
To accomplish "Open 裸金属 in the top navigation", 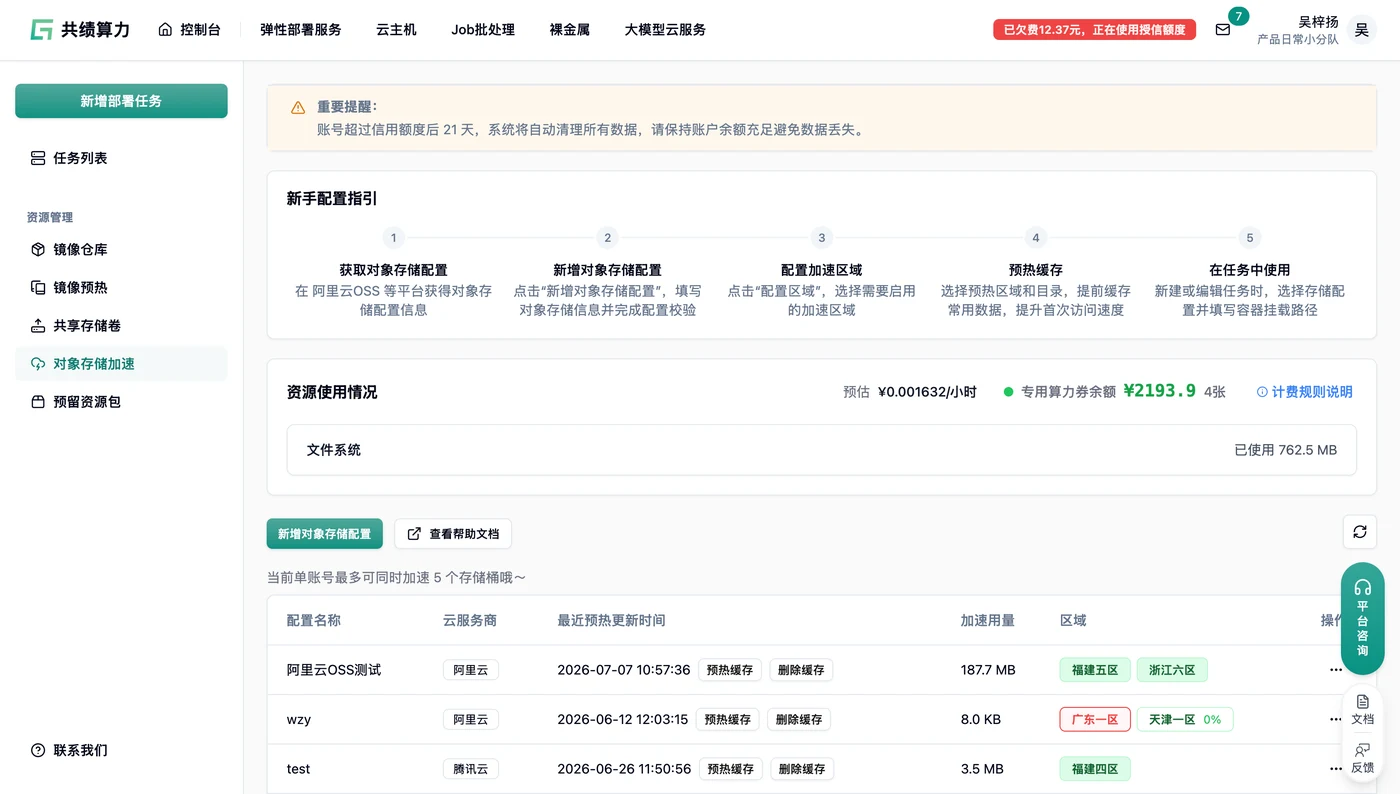I will [570, 30].
